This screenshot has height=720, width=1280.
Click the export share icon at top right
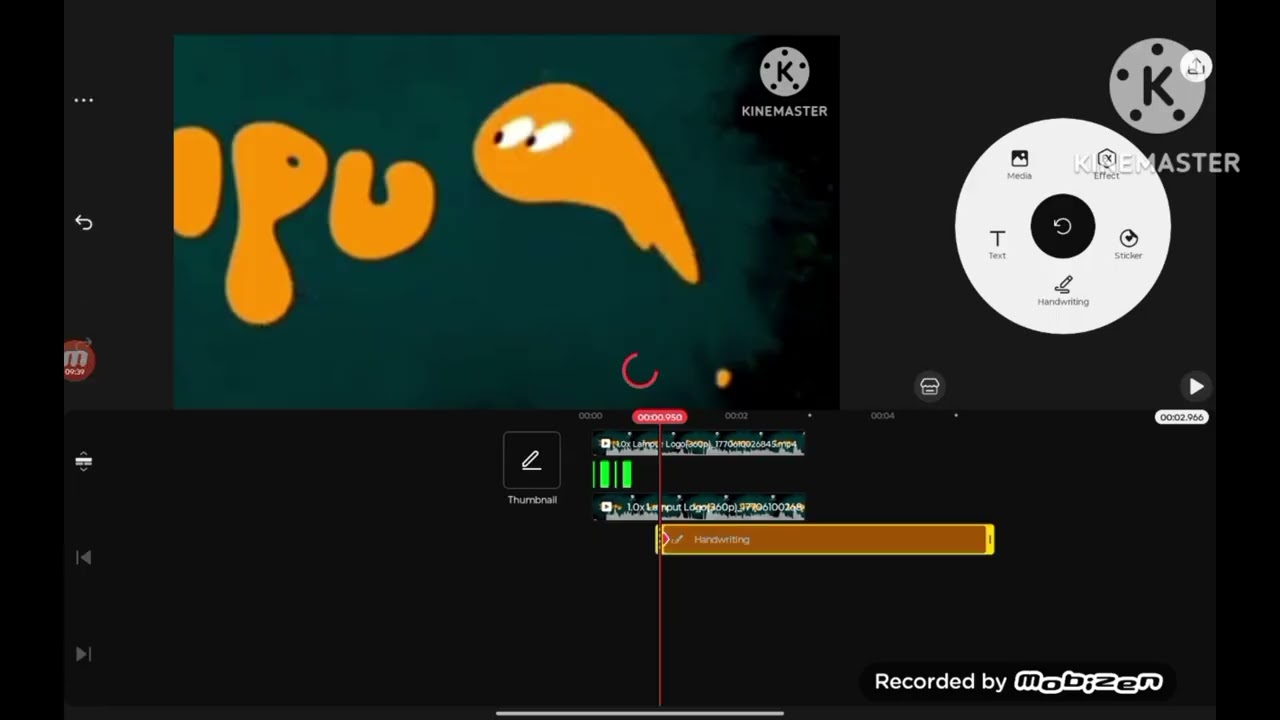point(1195,67)
